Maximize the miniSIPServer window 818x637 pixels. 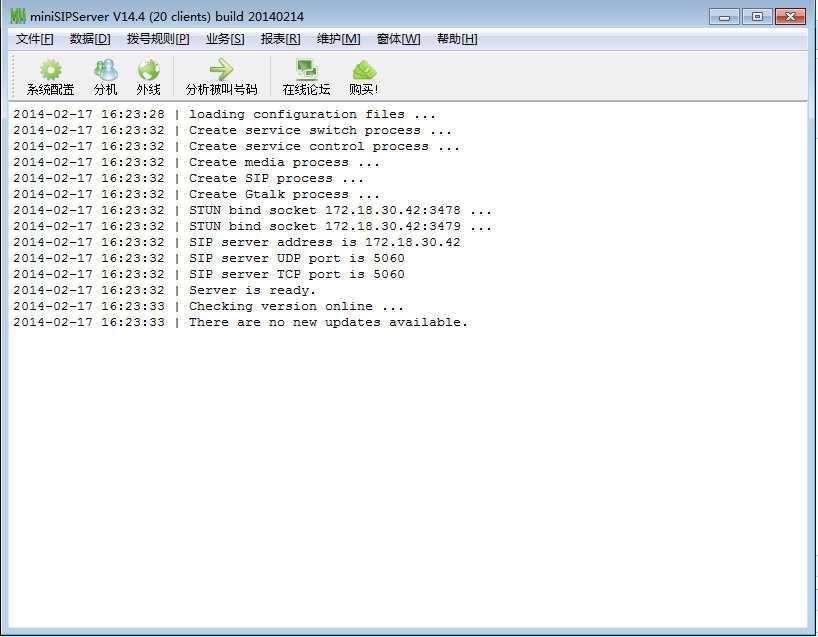tap(757, 17)
